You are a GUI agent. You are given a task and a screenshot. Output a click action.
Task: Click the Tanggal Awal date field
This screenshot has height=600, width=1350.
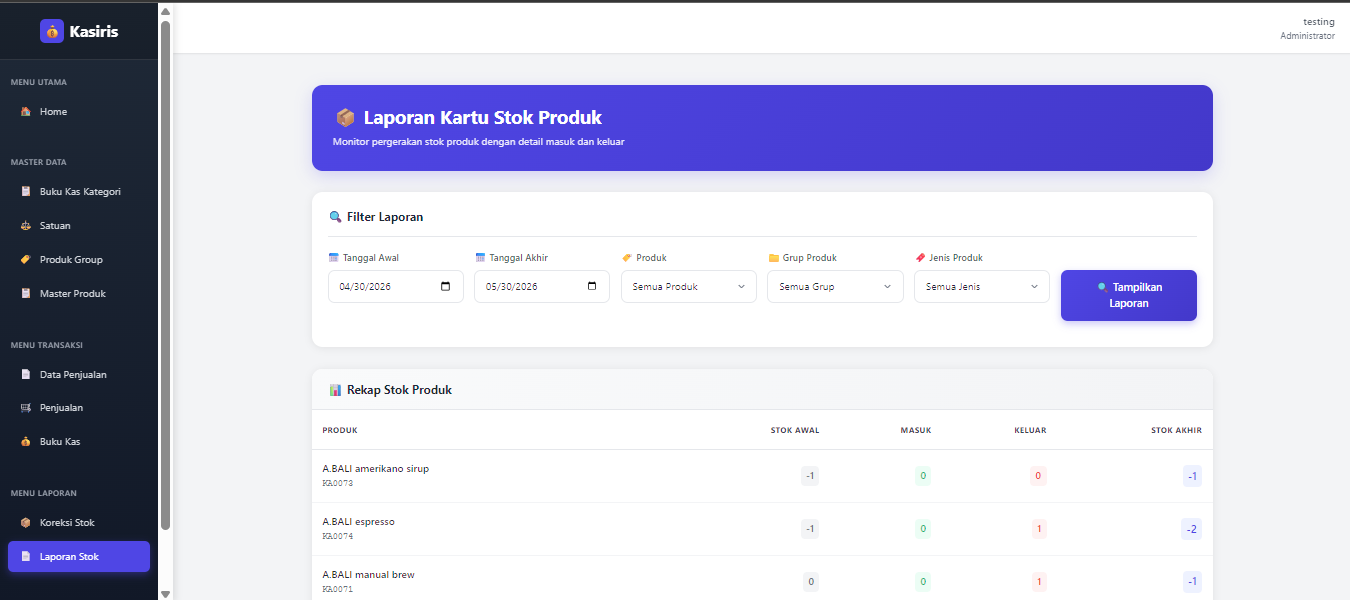coord(396,287)
